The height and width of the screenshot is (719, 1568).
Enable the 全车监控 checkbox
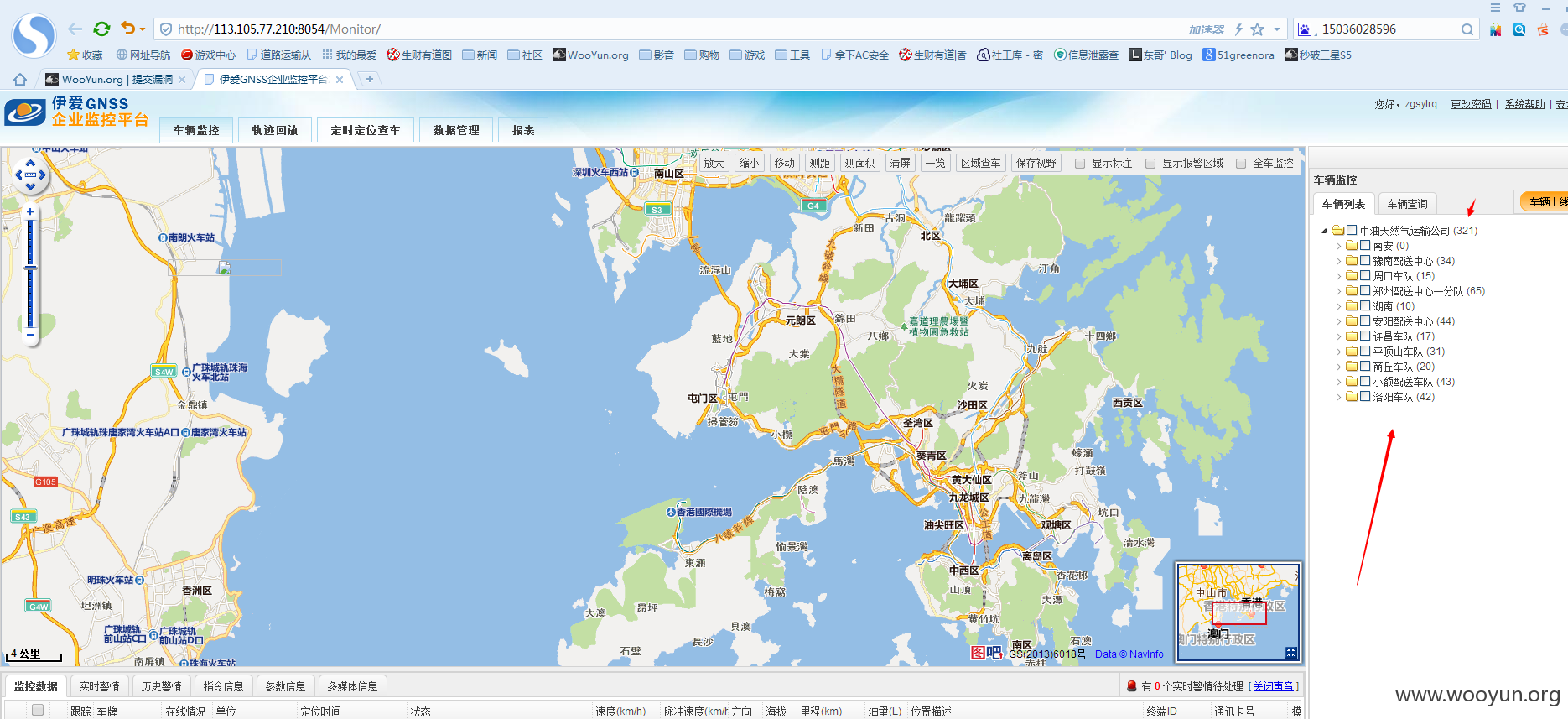[x=1241, y=164]
